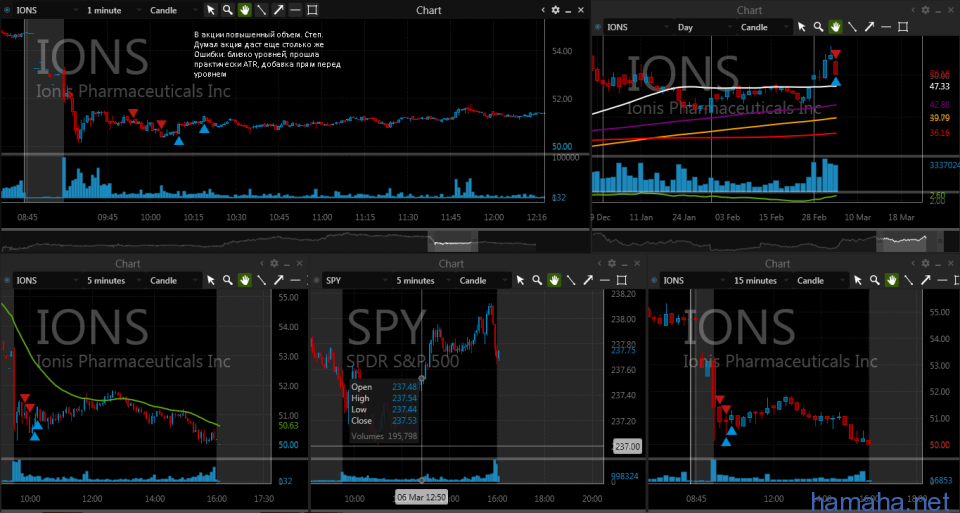Click the 06 Mar 12:50 crosshair date label
Image resolution: width=960 pixels, height=513 pixels.
[421, 497]
